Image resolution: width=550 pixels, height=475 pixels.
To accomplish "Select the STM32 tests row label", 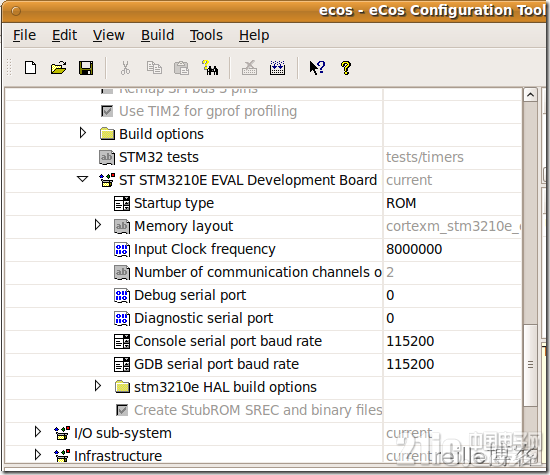I will (159, 157).
